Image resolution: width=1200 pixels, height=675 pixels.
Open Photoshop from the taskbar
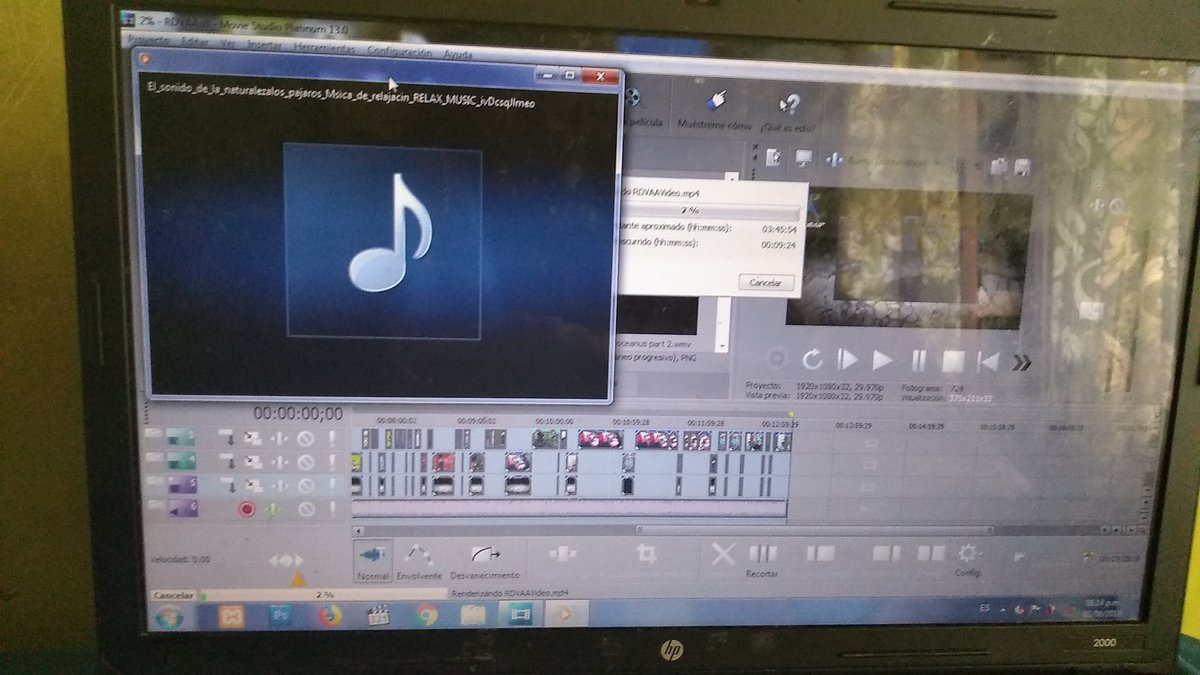(281, 616)
